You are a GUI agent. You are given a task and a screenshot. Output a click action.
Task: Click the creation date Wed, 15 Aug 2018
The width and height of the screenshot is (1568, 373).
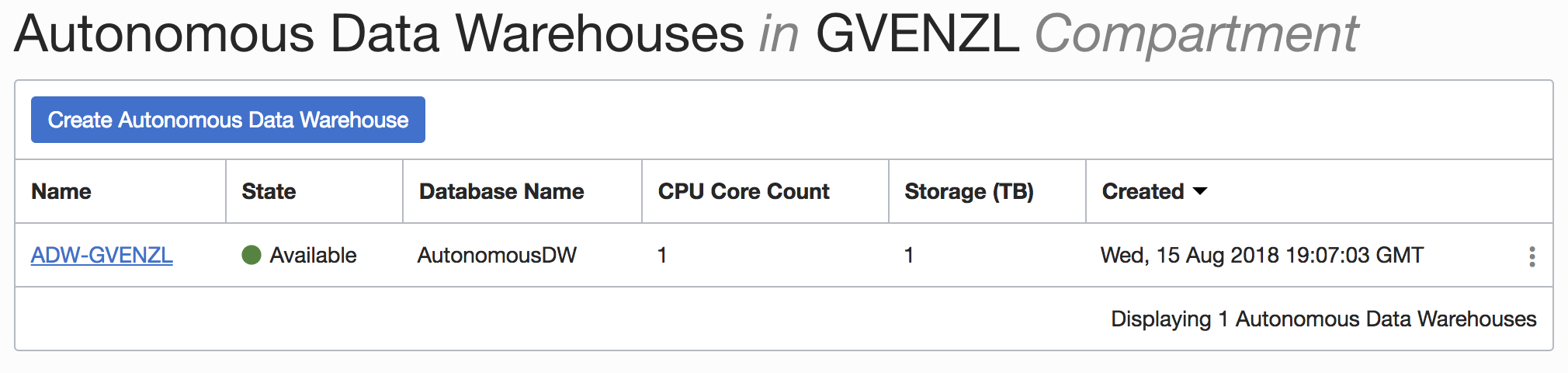click(1190, 255)
